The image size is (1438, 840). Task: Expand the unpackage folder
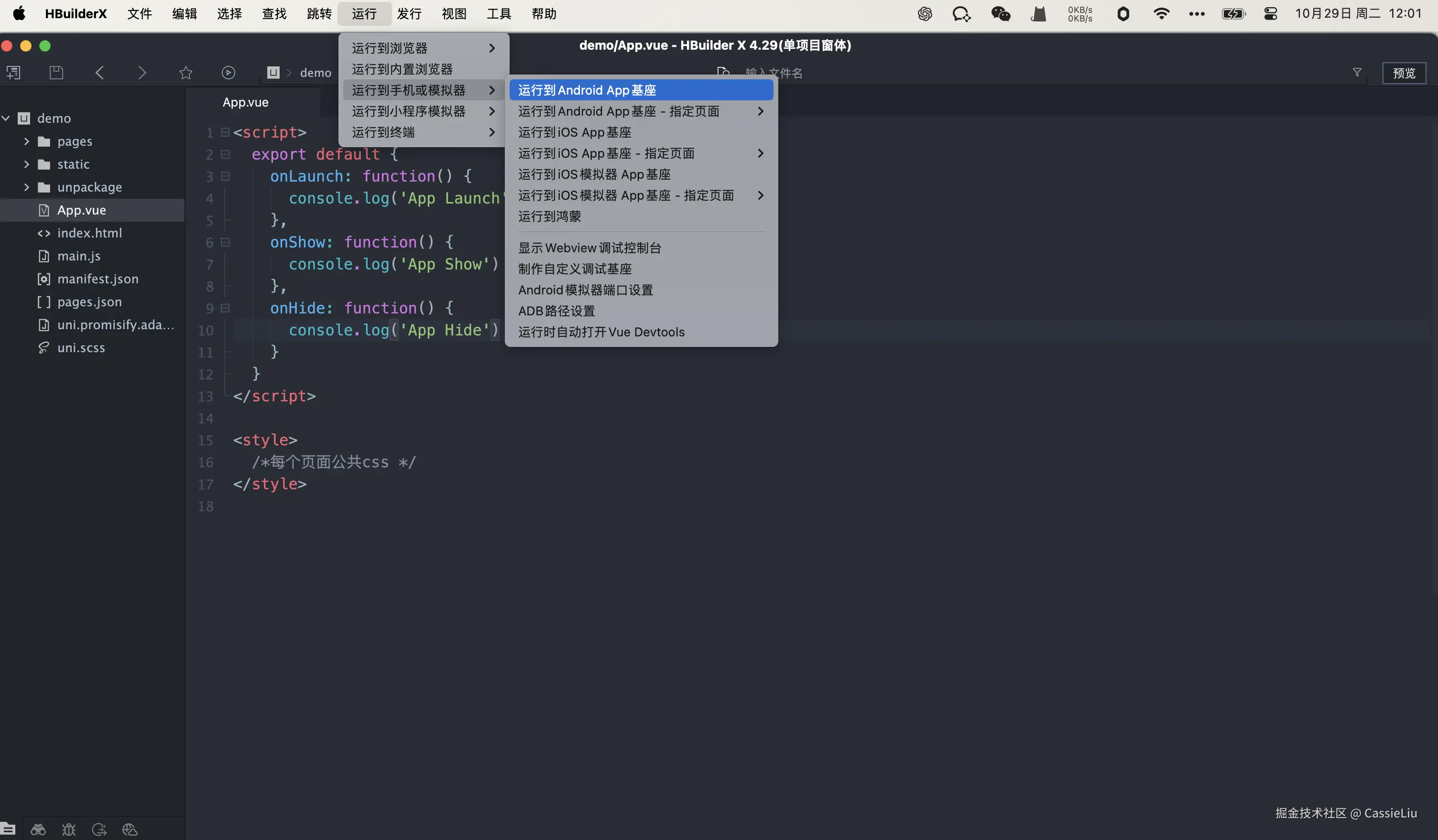point(27,187)
